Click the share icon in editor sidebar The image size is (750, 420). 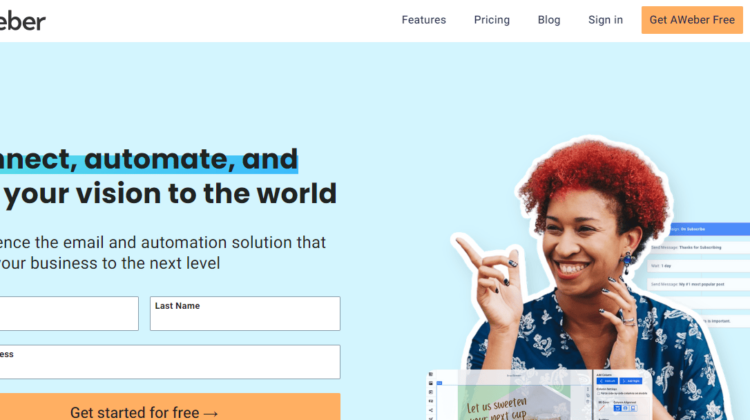pos(431,410)
